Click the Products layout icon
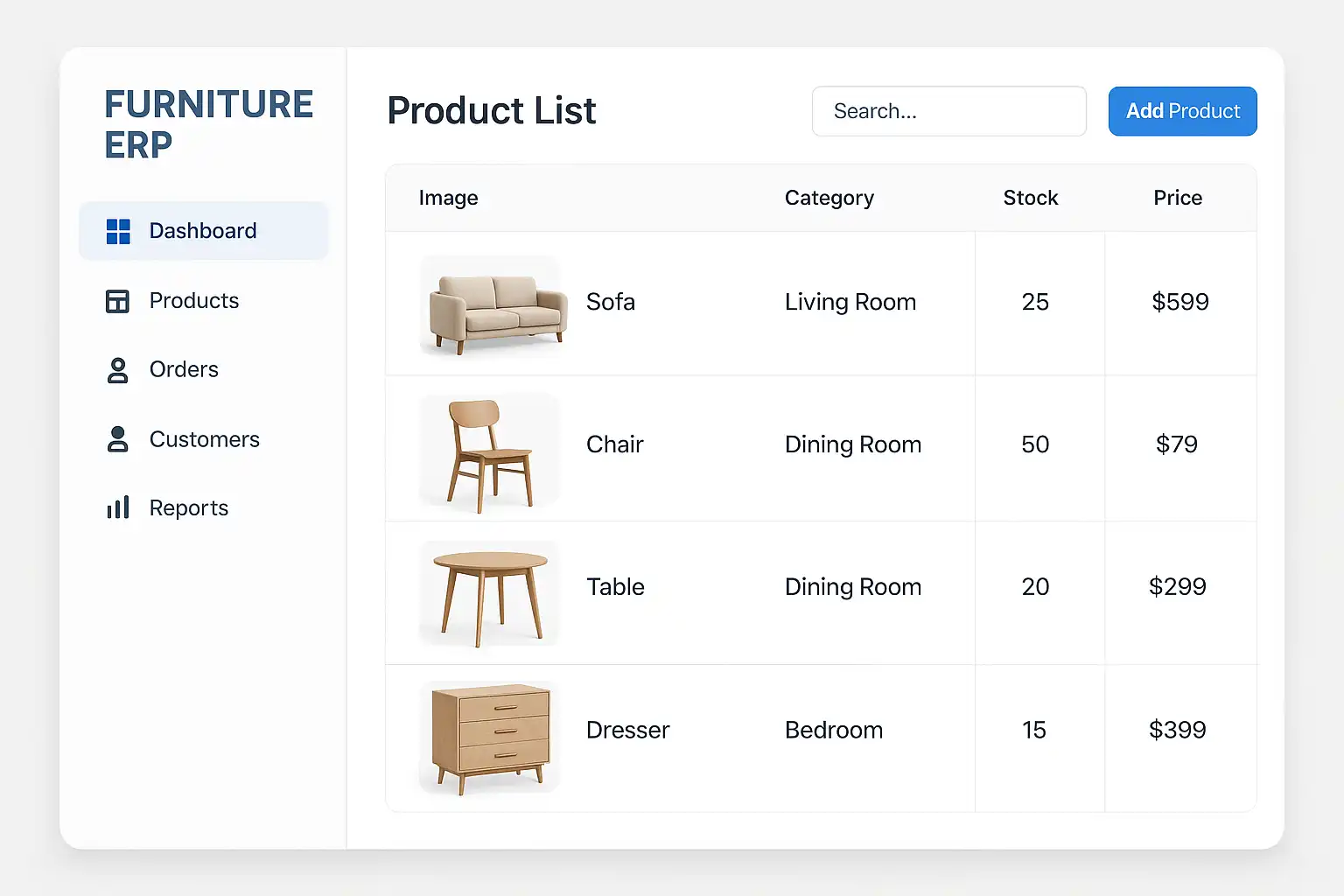The height and width of the screenshot is (896, 1344). (x=117, y=301)
